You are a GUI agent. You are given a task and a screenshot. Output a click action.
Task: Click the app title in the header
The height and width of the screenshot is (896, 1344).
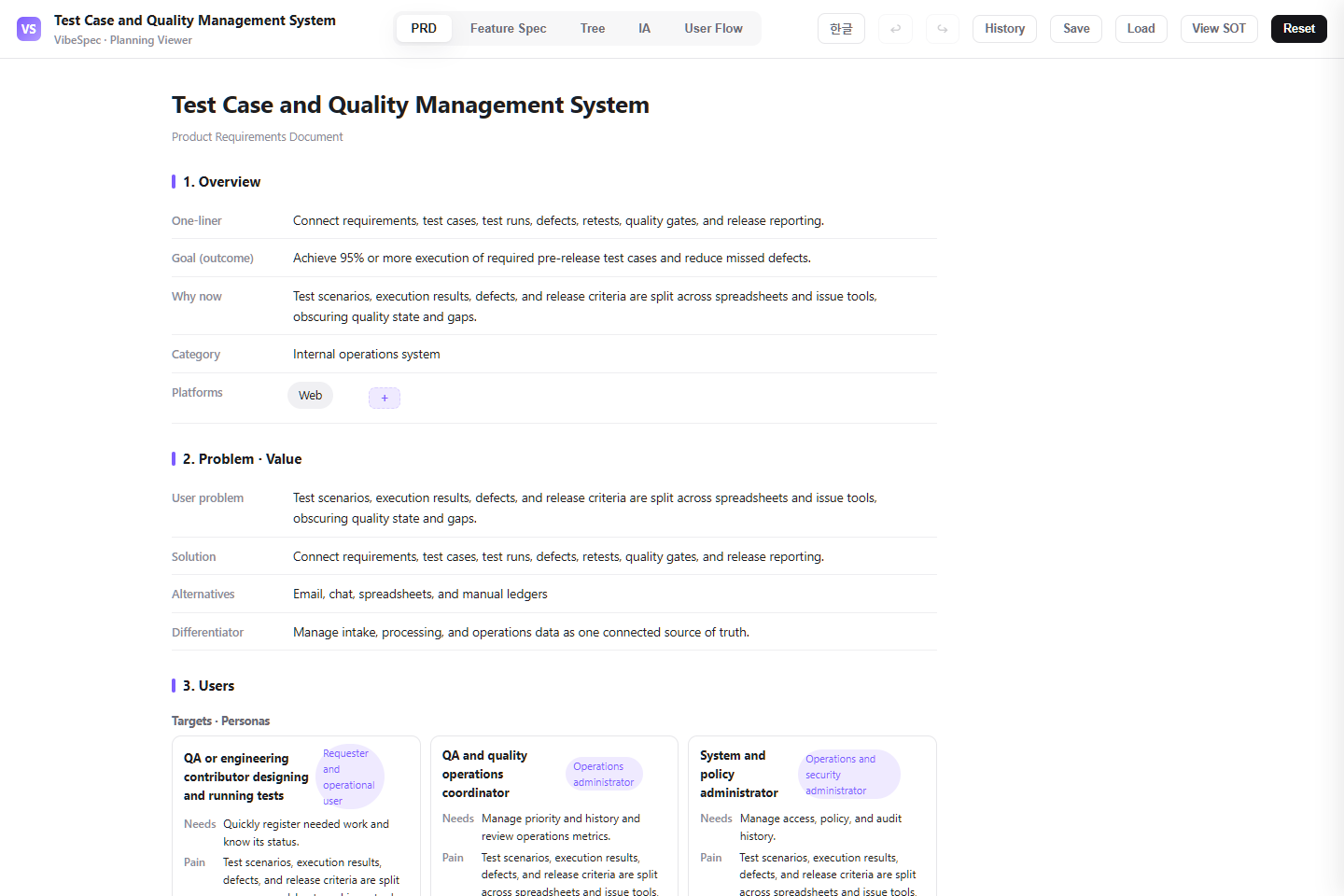195,21
